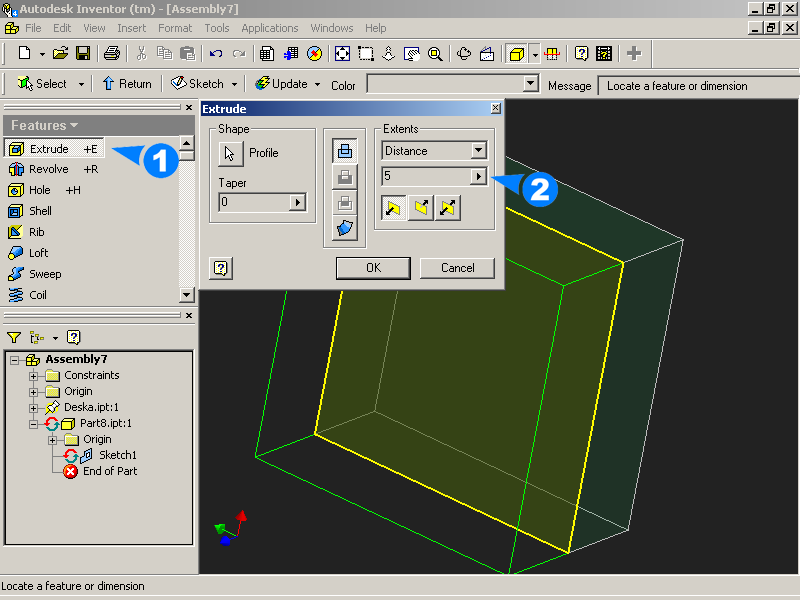Select the Revolve feature tool
800x600 pixels.
[x=53, y=169]
